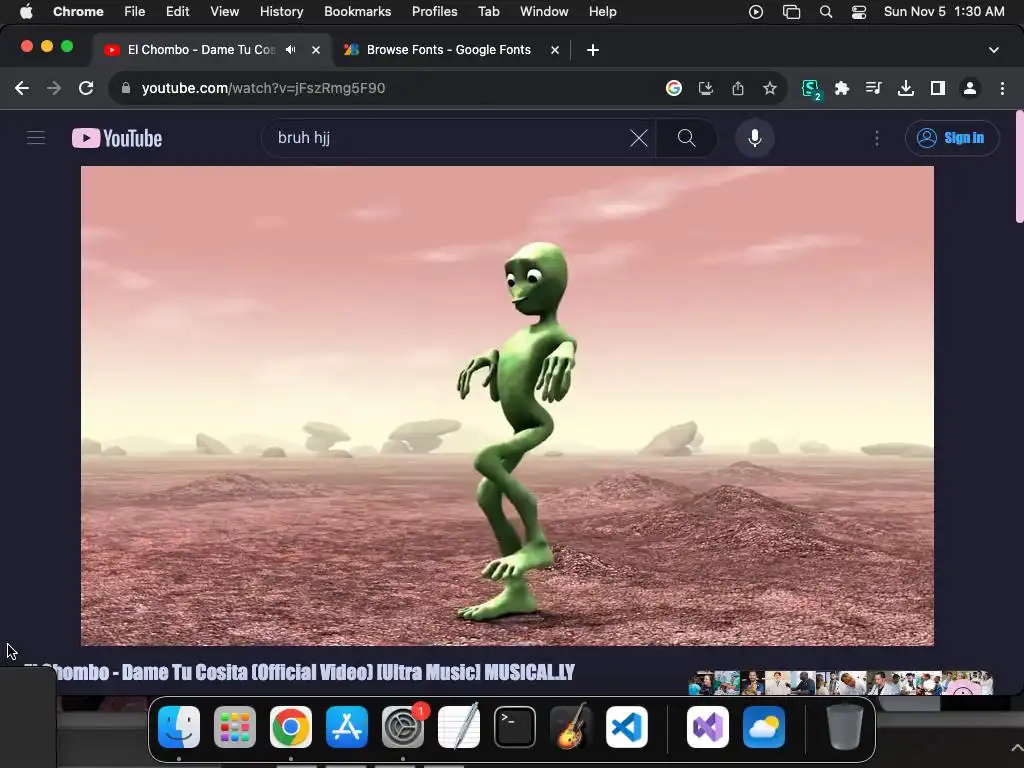Click the lock icon in address bar
Screen dimensions: 1024x768
(126, 88)
